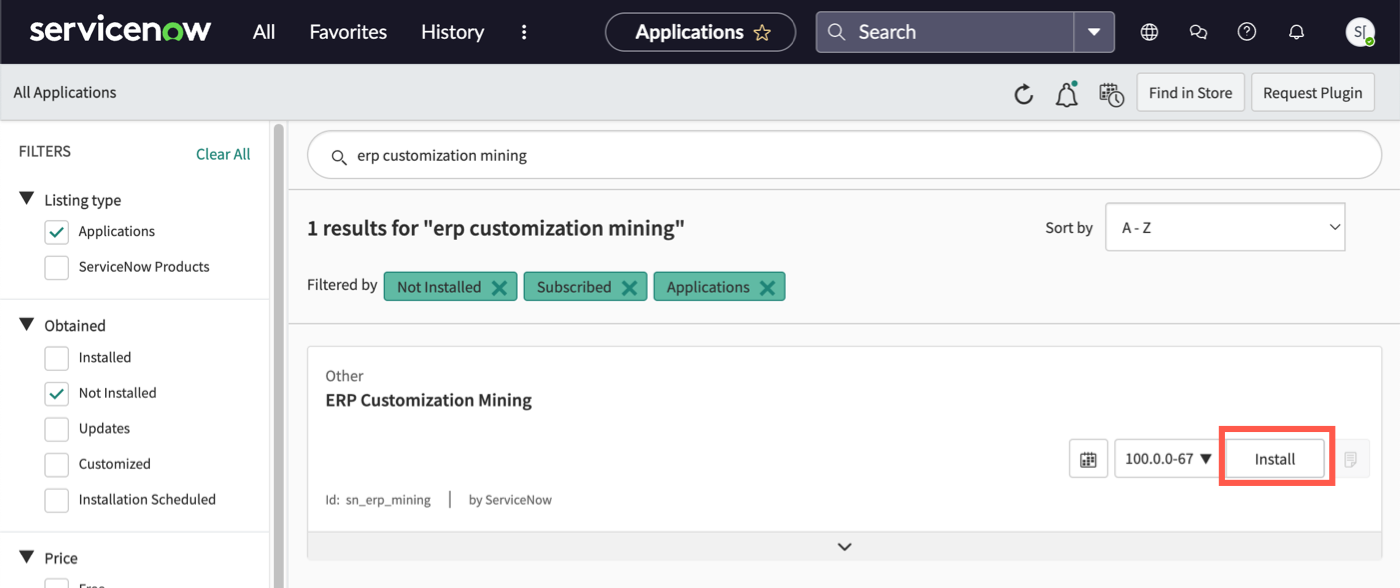
Task: Check the Installation Scheduled checkbox
Action: (57, 500)
